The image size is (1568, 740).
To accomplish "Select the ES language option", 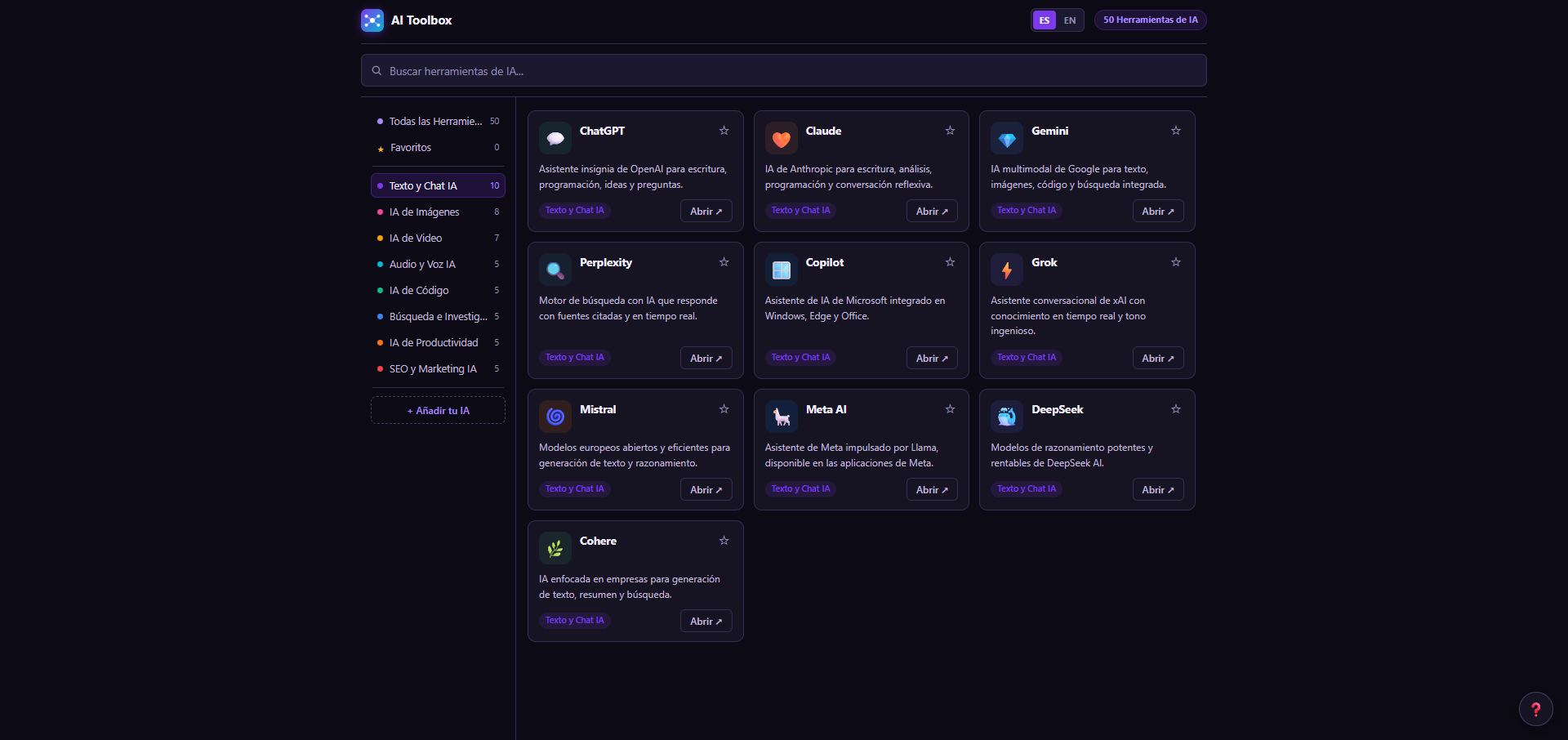I will pos(1045,20).
